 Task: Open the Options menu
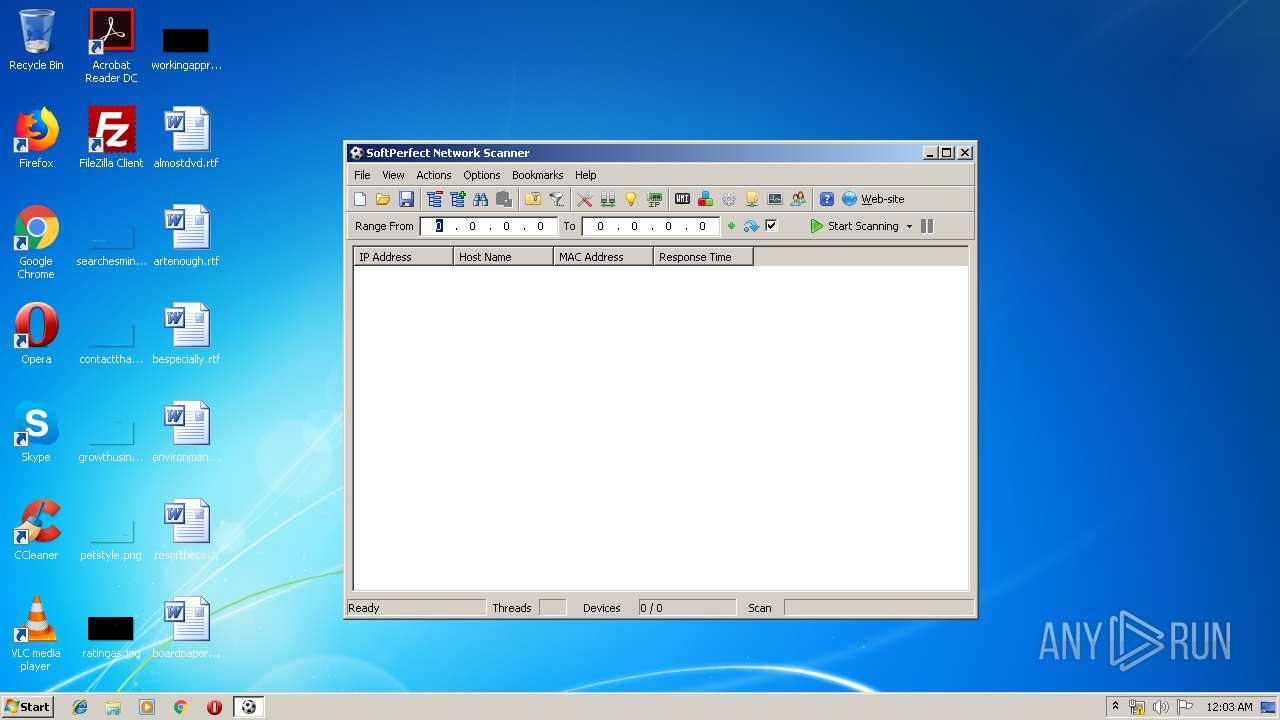[482, 175]
